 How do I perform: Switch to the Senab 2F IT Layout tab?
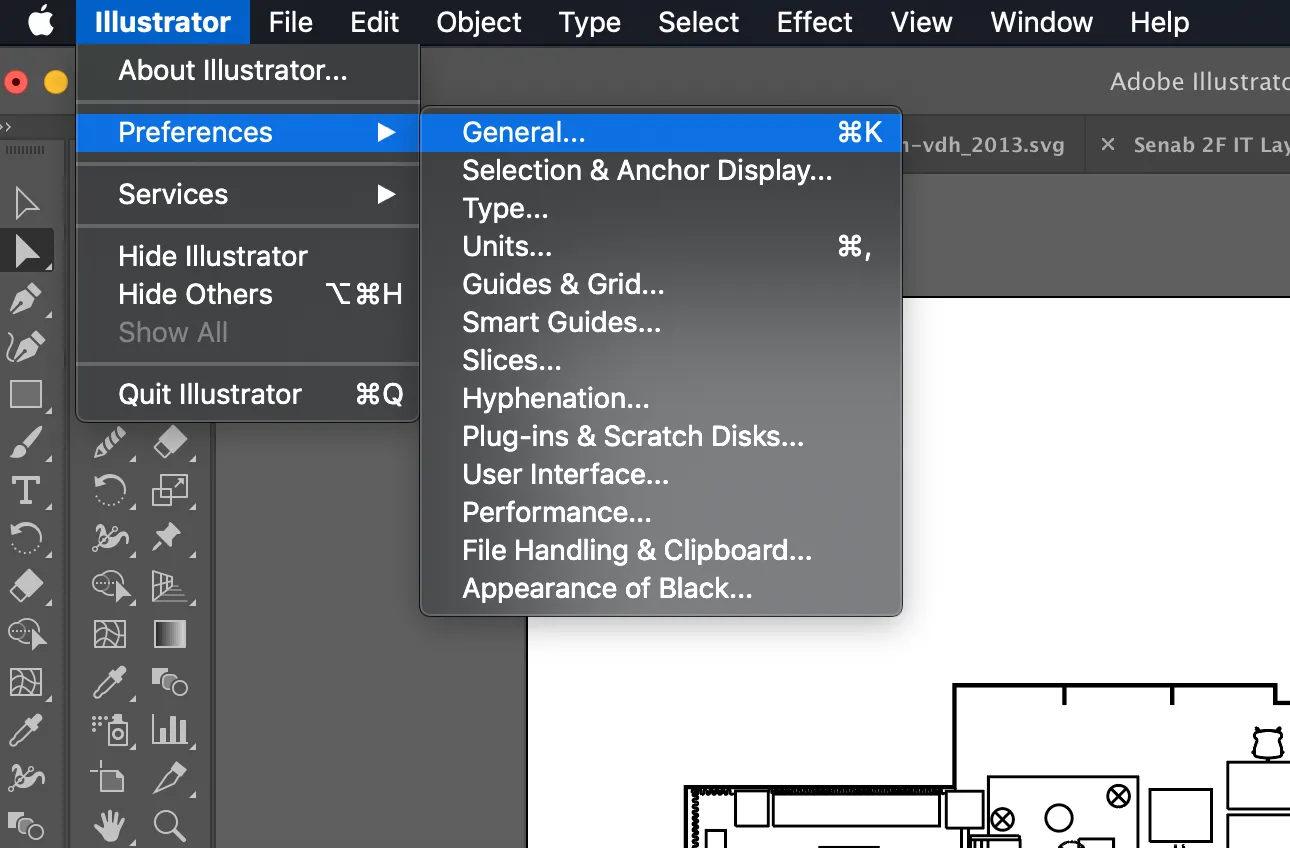pyautogui.click(x=1210, y=144)
